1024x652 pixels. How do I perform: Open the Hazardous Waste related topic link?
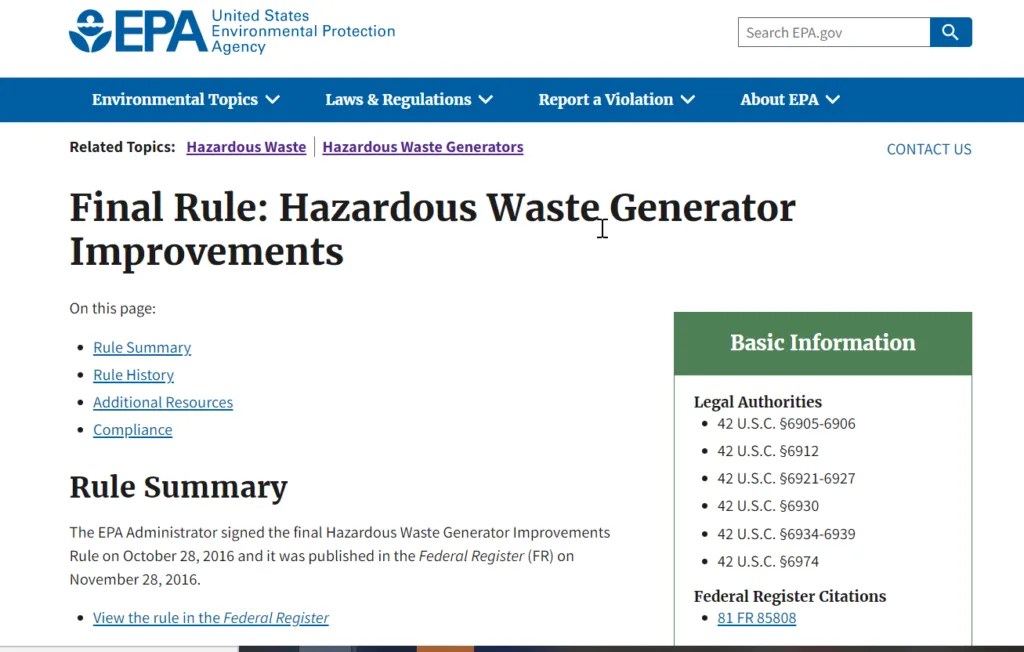tap(246, 147)
